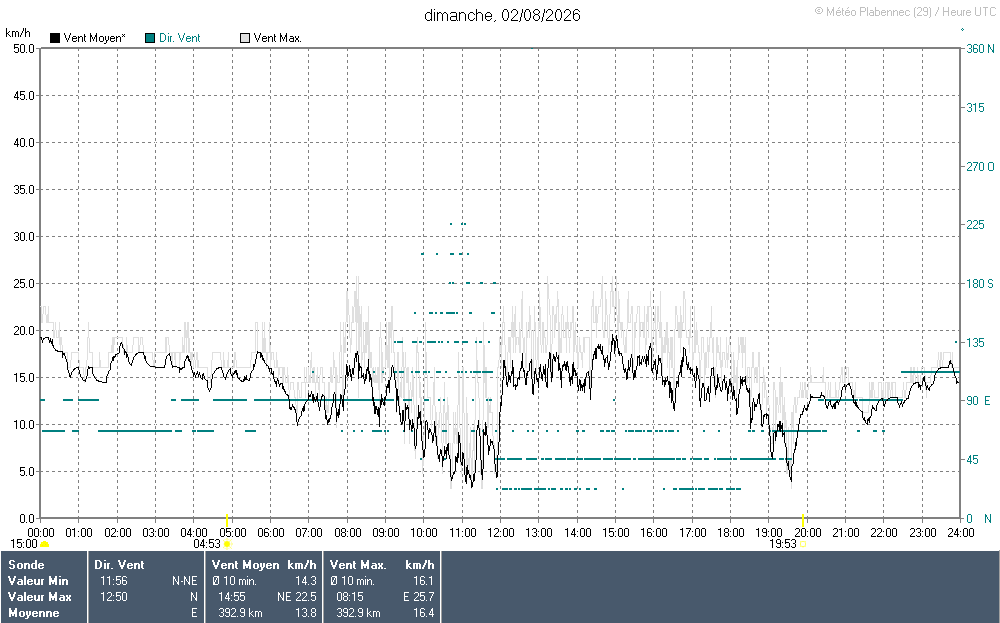This screenshot has width=1000, height=623.
Task: Select the 'Vent Moyen*' legend label
Action: 94,38
